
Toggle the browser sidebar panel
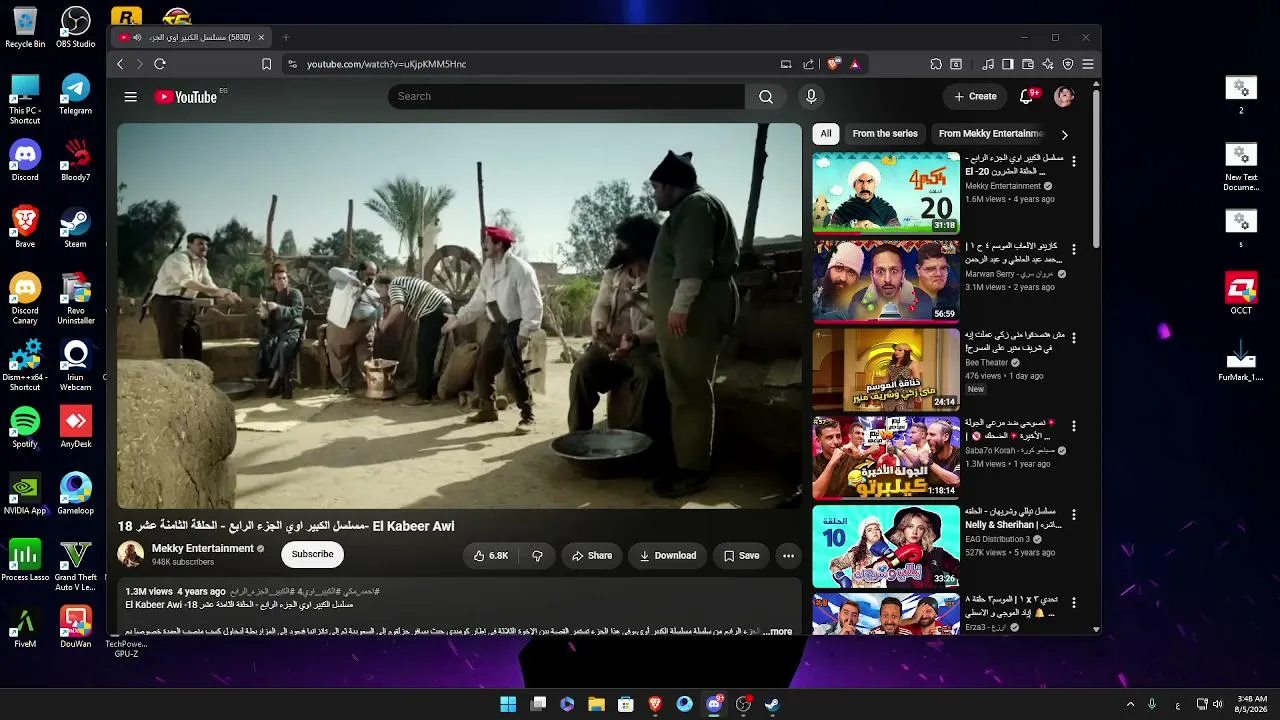(1008, 64)
